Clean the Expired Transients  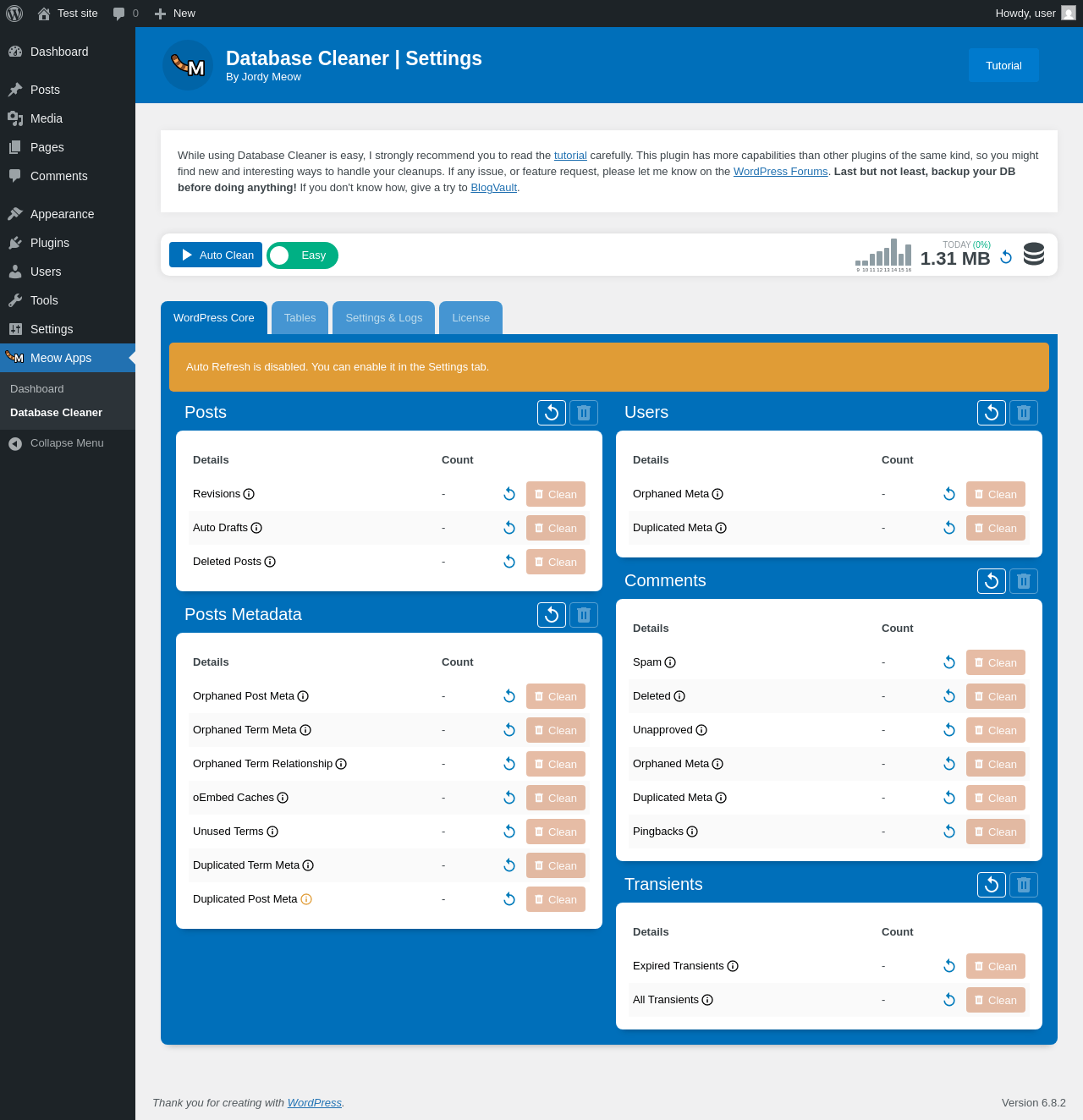click(x=996, y=966)
